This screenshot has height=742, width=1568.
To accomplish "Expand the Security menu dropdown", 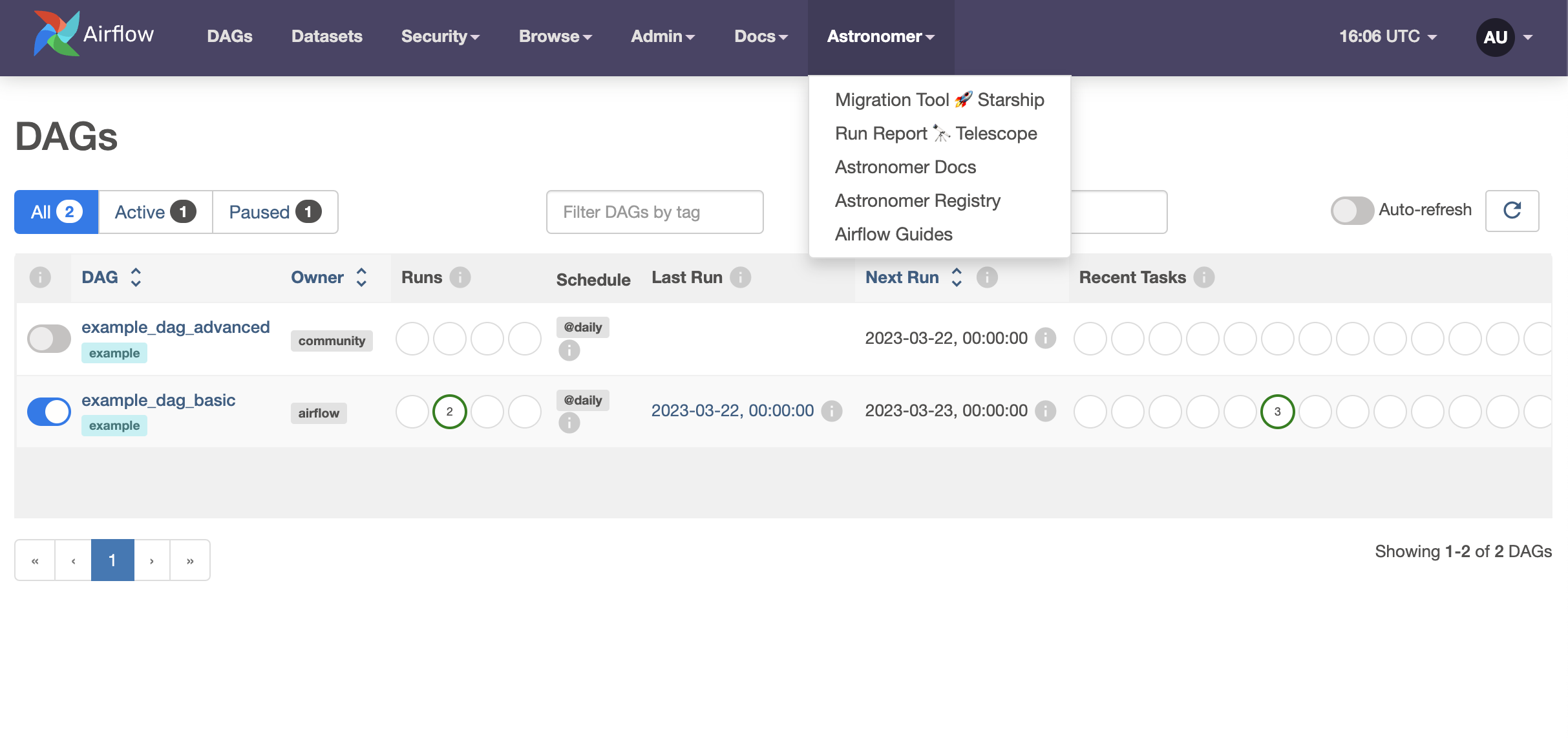I will click(440, 36).
